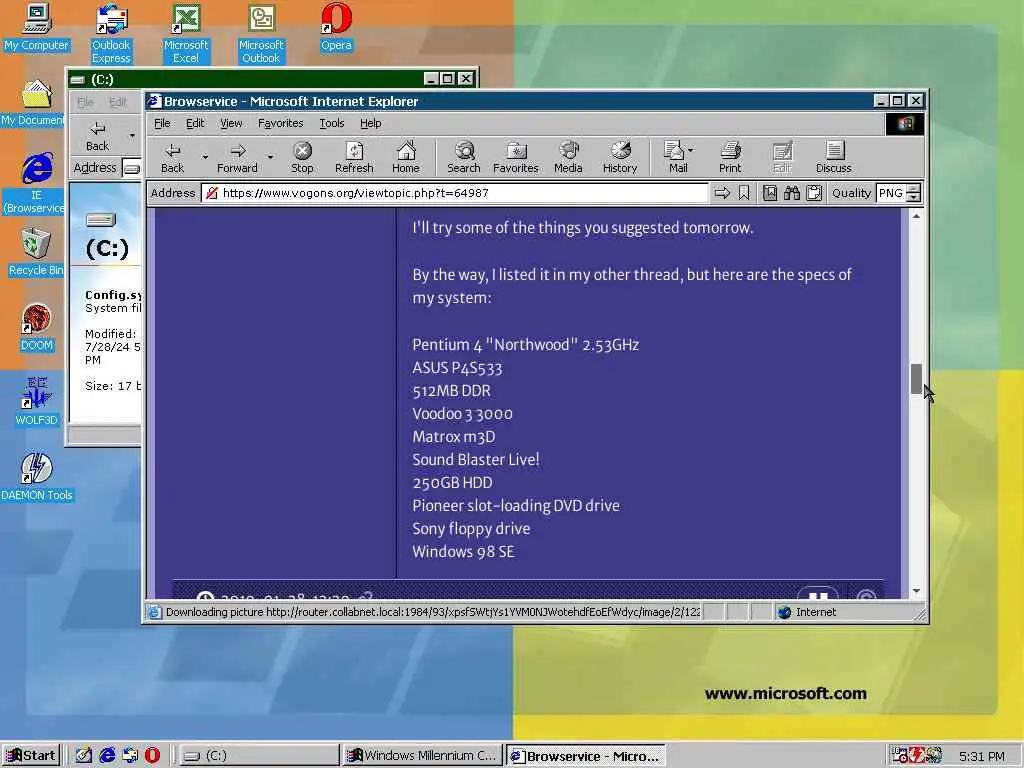This screenshot has width=1024, height=768.
Task: Switch to (C:) taskbar button
Action: pyautogui.click(x=258, y=756)
